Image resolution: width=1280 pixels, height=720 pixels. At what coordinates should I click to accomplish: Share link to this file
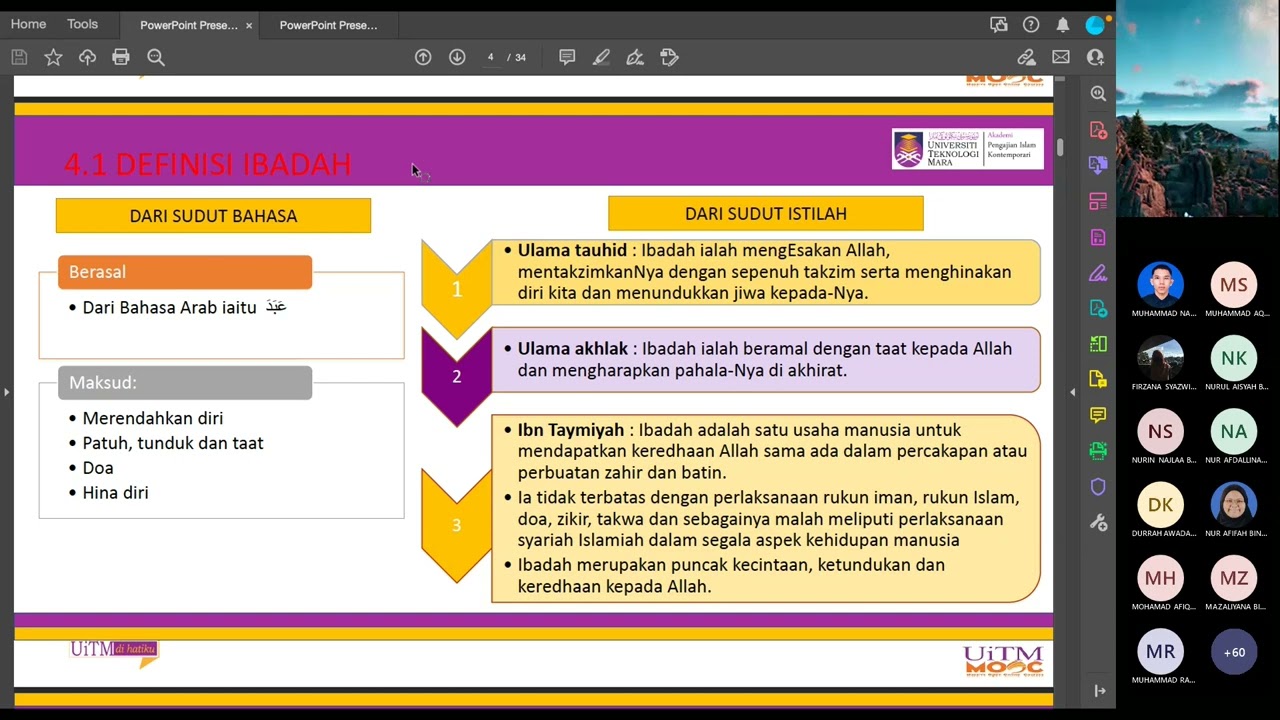pos(1027,58)
